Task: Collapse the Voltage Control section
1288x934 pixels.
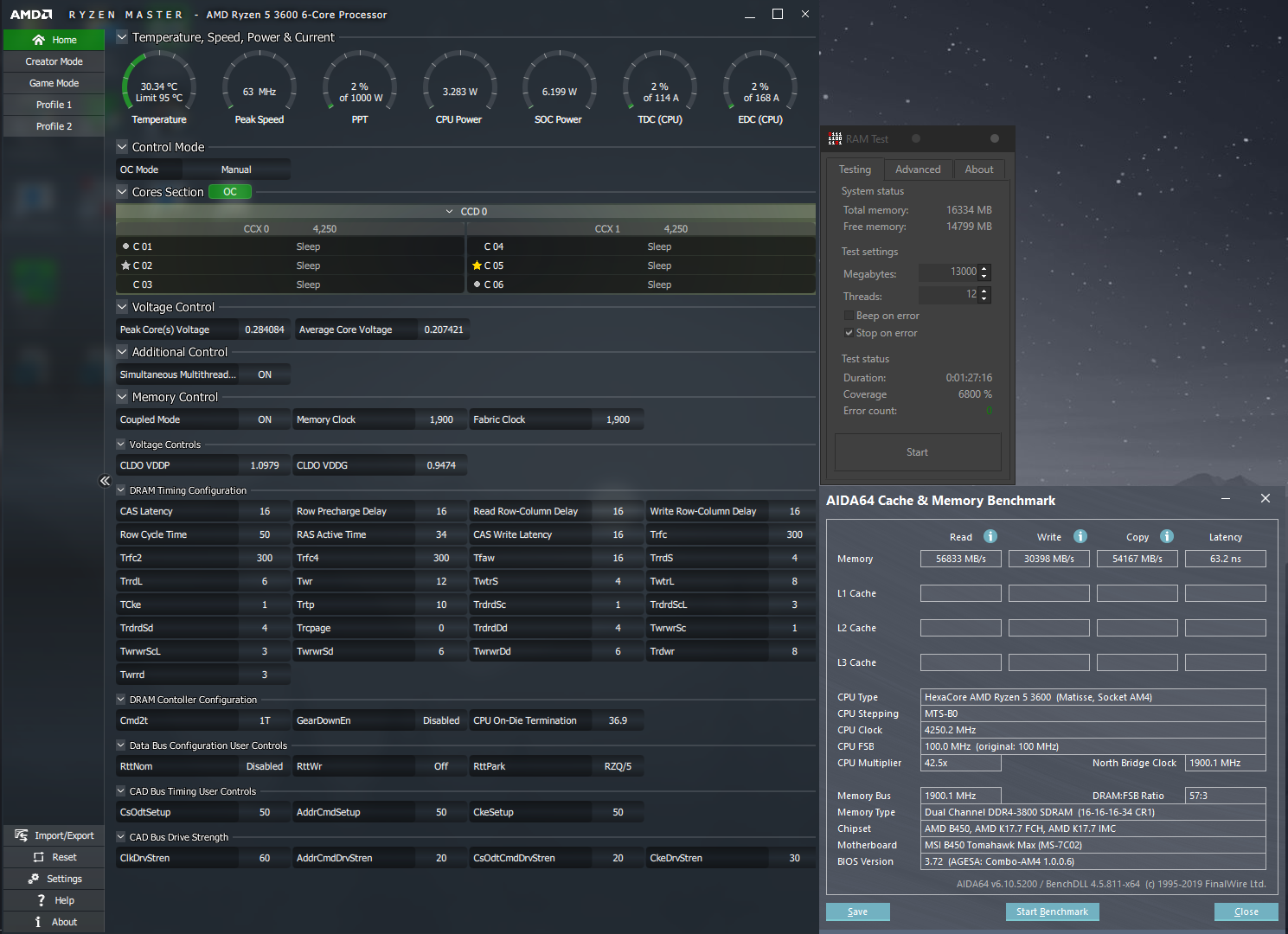Action: [122, 307]
